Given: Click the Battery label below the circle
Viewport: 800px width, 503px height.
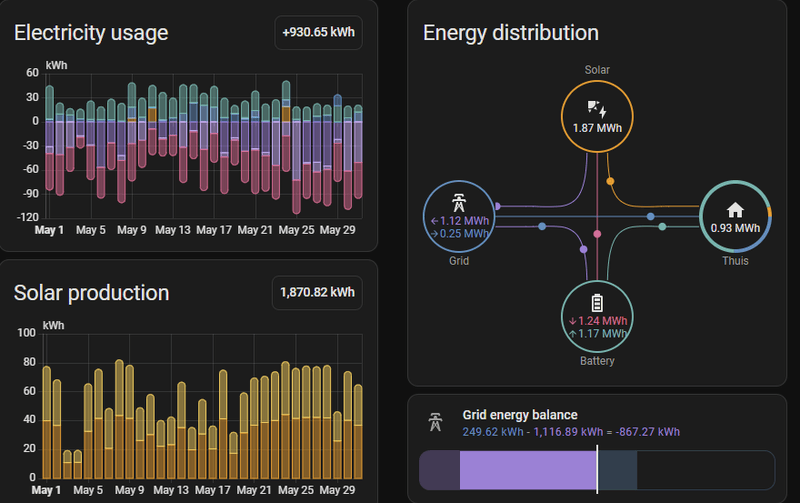Looking at the screenshot, I should coord(597,361).
